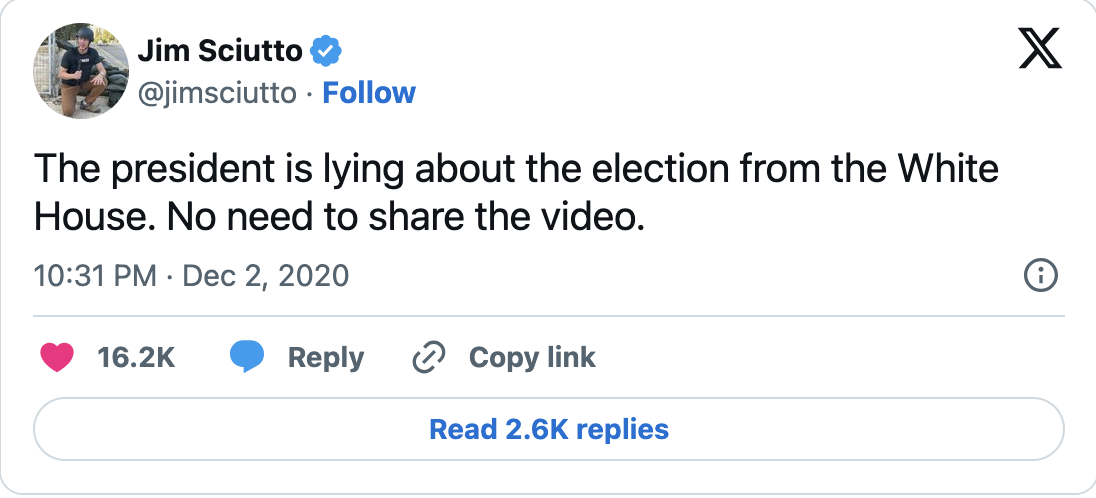Viewport: 1096px width, 498px height.
Task: Follow Jim Sciutto
Action: [x=369, y=93]
